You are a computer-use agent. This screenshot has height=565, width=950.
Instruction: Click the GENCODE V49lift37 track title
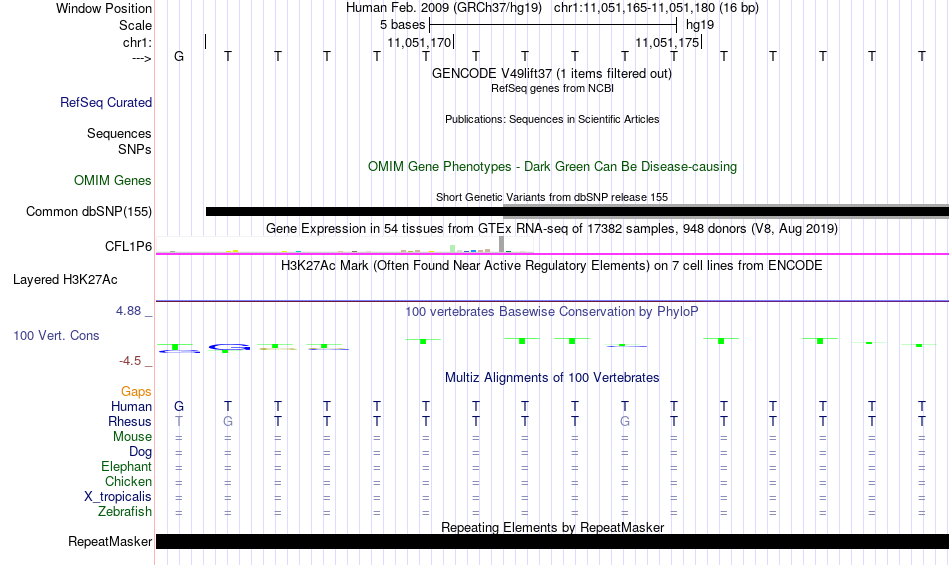[552, 73]
